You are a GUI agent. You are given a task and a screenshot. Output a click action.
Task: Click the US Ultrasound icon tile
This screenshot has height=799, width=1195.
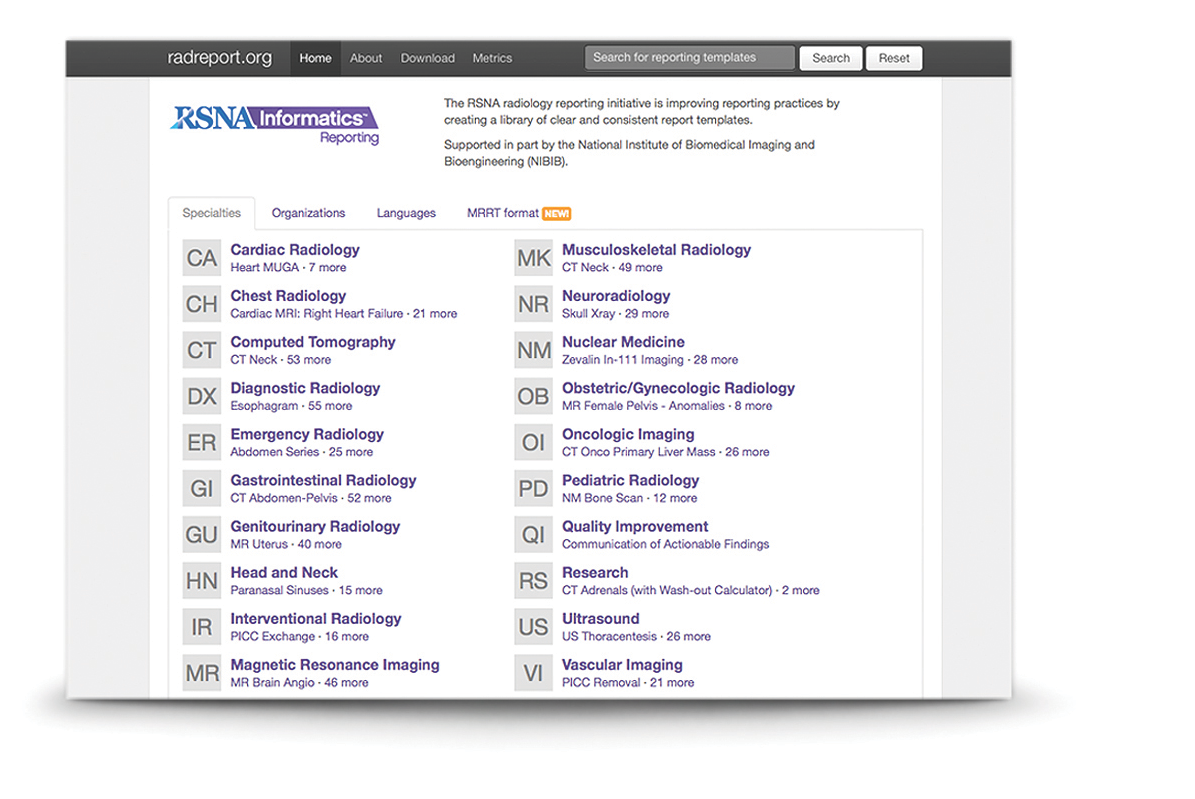click(x=533, y=627)
